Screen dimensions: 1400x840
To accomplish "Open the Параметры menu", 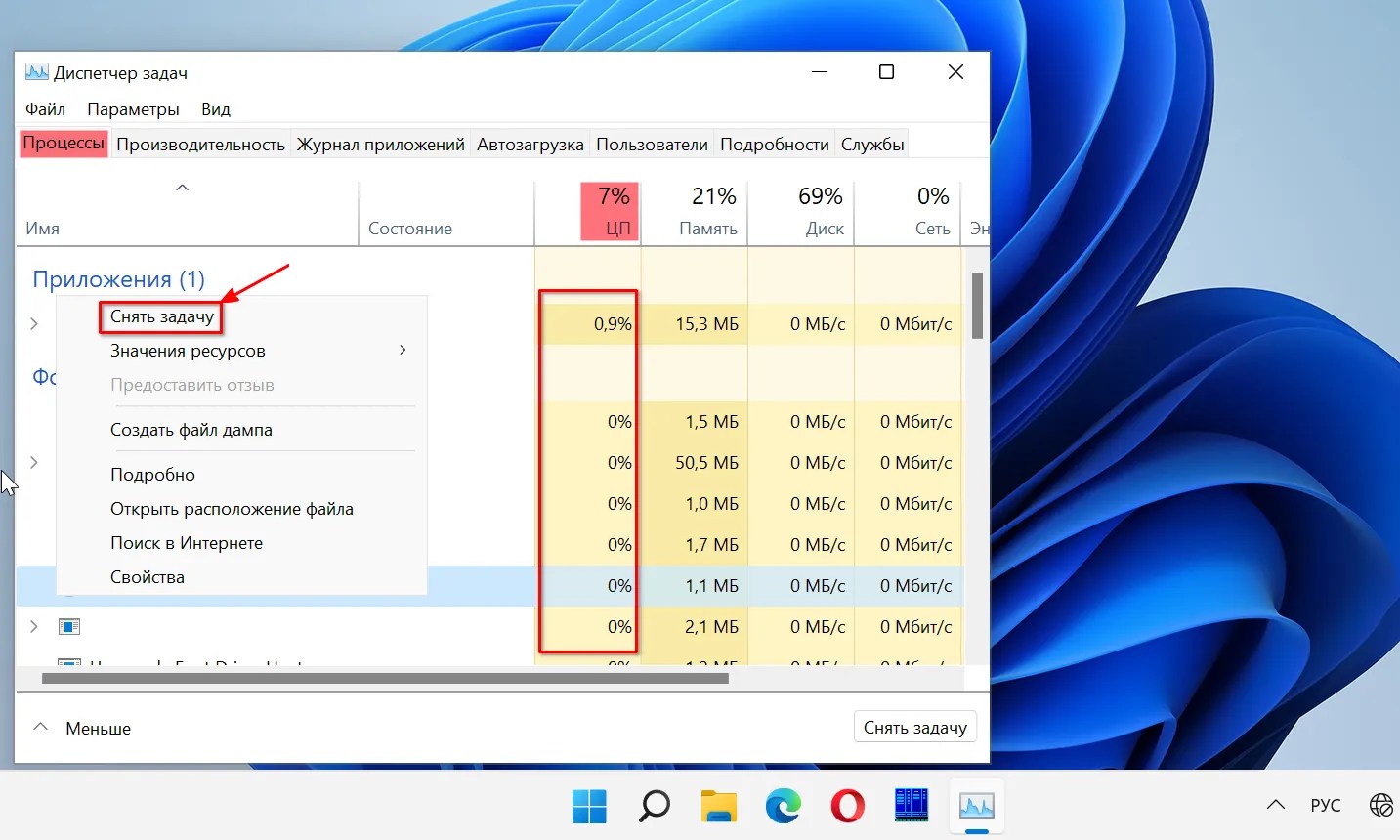I will pyautogui.click(x=133, y=109).
